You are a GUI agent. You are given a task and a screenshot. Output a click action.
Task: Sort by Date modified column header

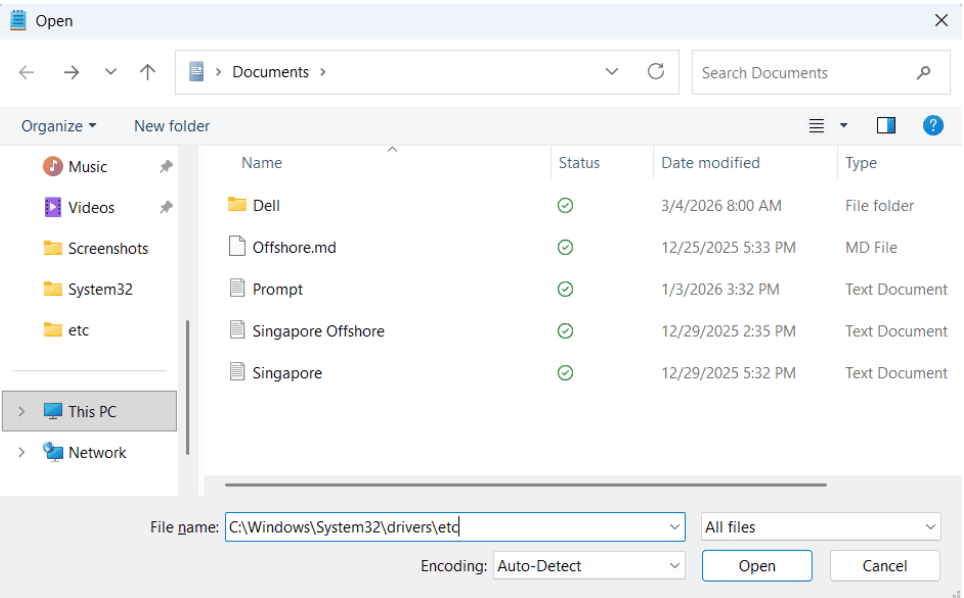click(710, 163)
